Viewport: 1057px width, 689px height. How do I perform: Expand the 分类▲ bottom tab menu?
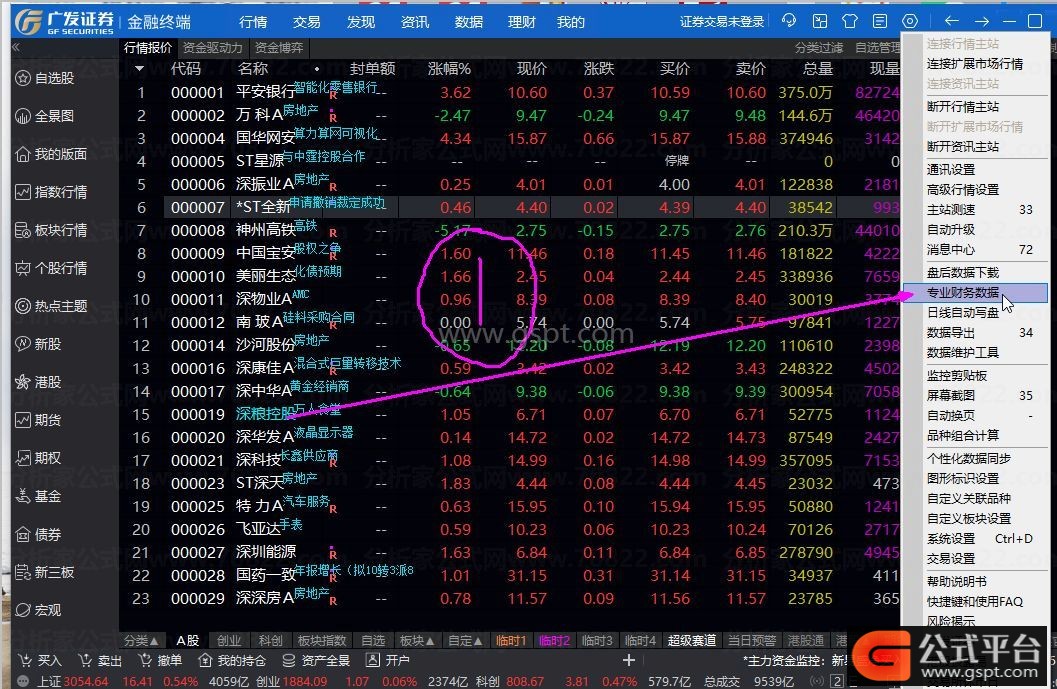142,640
